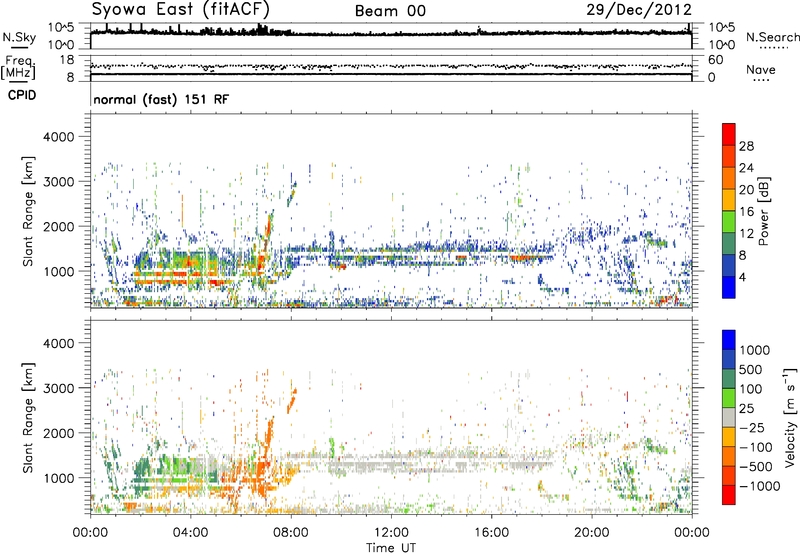Viewport: 800px width, 554px height.
Task: Click the 'Syowa East (fitACF)' title
Action: (x=181, y=9)
